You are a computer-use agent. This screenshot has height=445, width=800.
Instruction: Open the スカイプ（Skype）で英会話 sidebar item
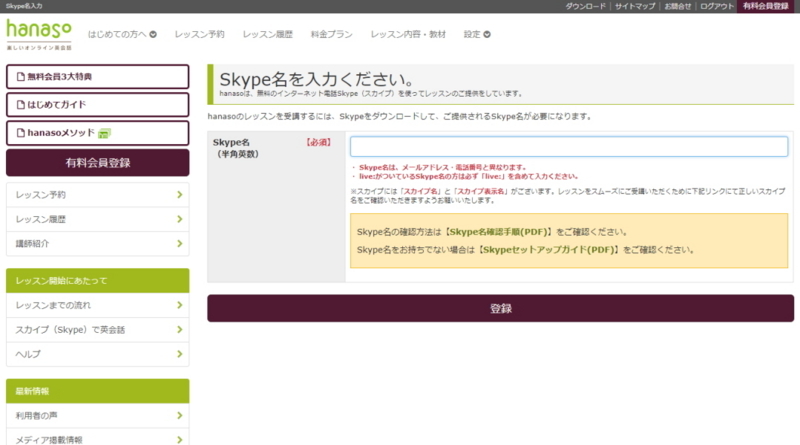97,330
